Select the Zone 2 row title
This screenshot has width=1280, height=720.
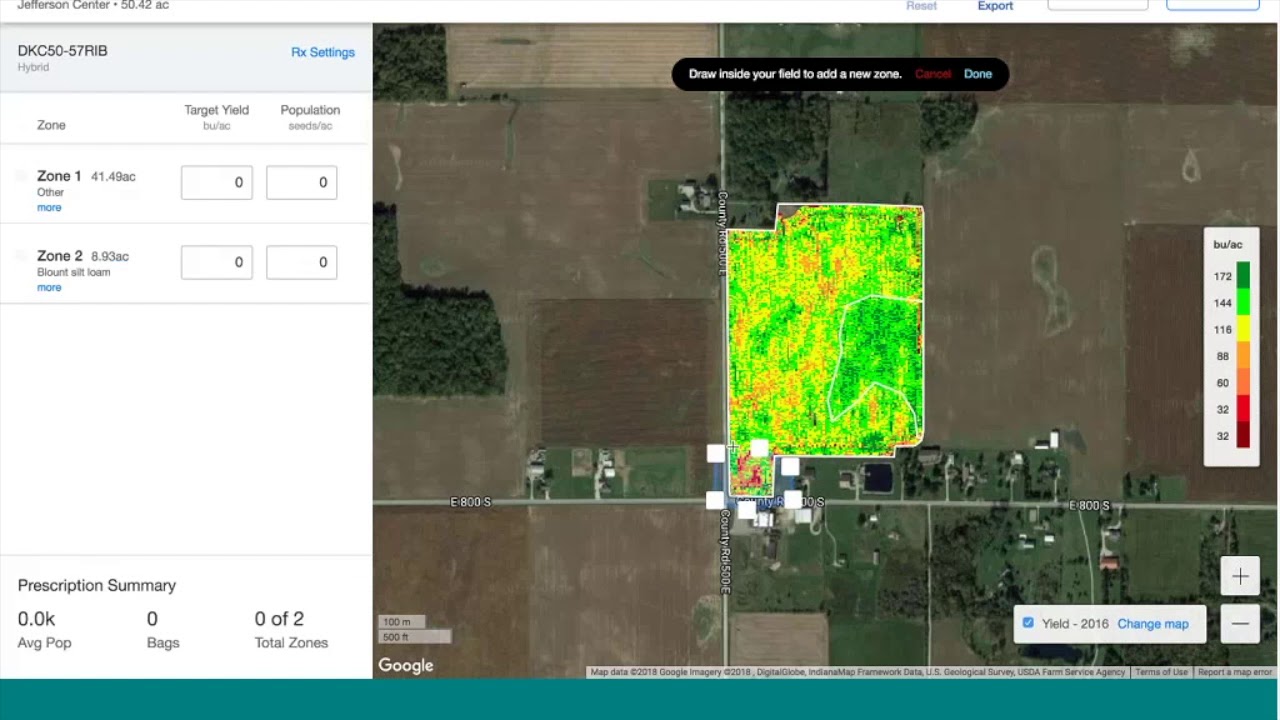(x=59, y=256)
